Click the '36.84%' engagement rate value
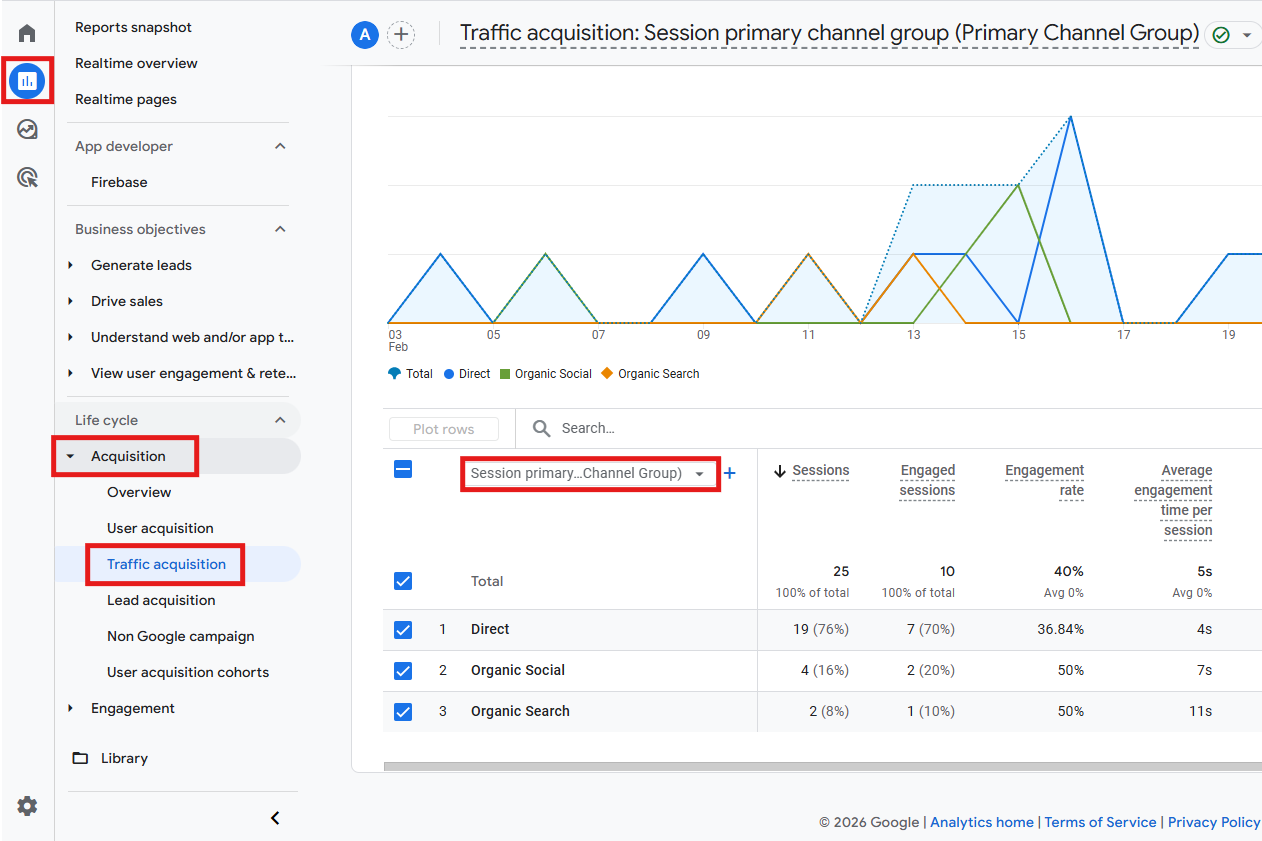The width and height of the screenshot is (1262, 841). (x=1062, y=630)
